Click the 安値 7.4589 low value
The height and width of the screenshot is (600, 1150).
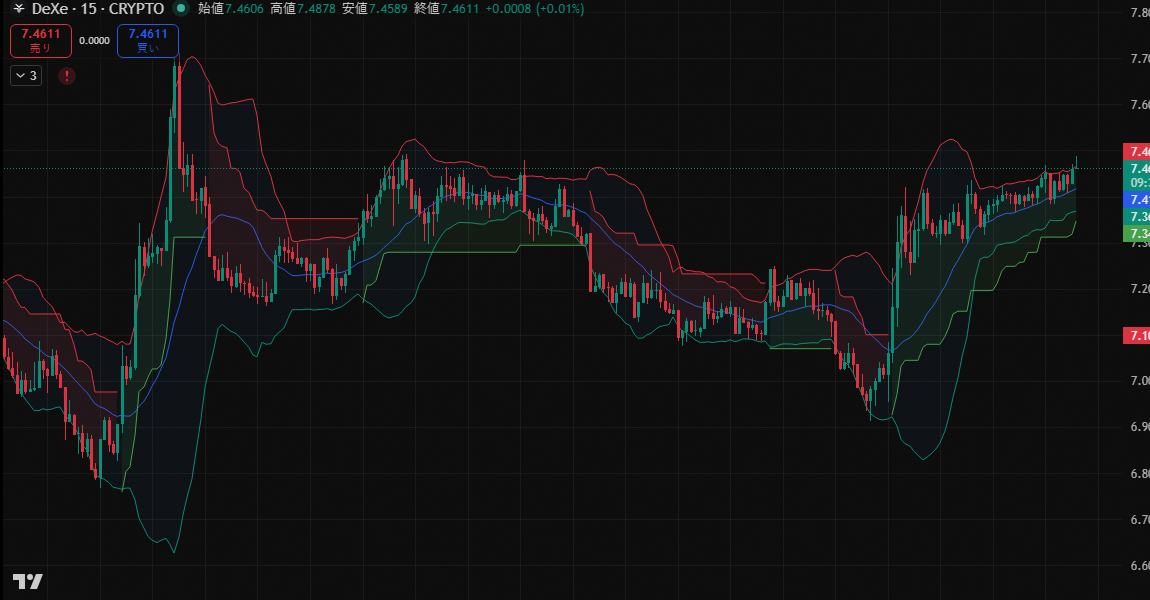pos(374,9)
